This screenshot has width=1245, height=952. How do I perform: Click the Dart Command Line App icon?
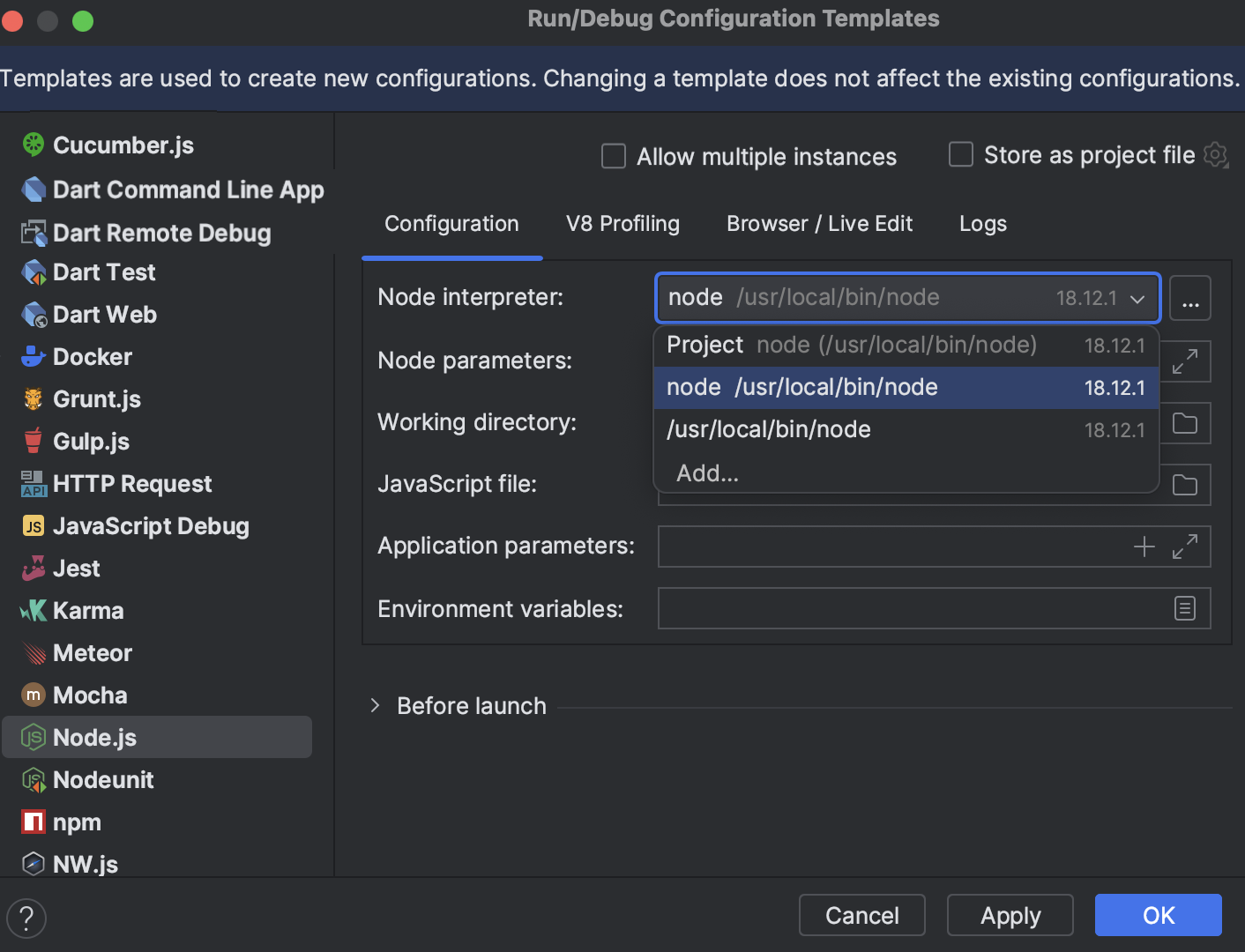[34, 190]
